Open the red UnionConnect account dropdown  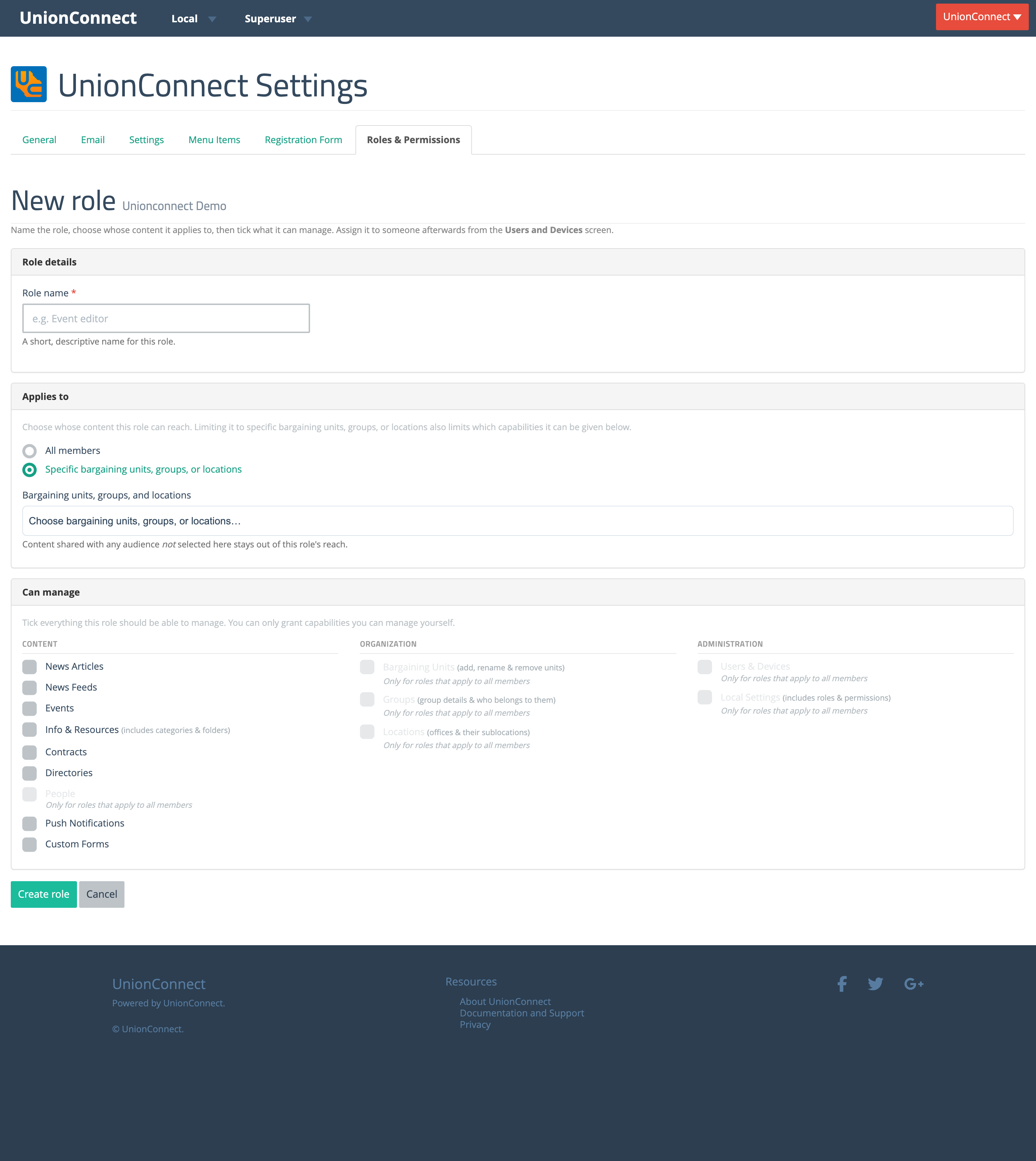click(981, 17)
